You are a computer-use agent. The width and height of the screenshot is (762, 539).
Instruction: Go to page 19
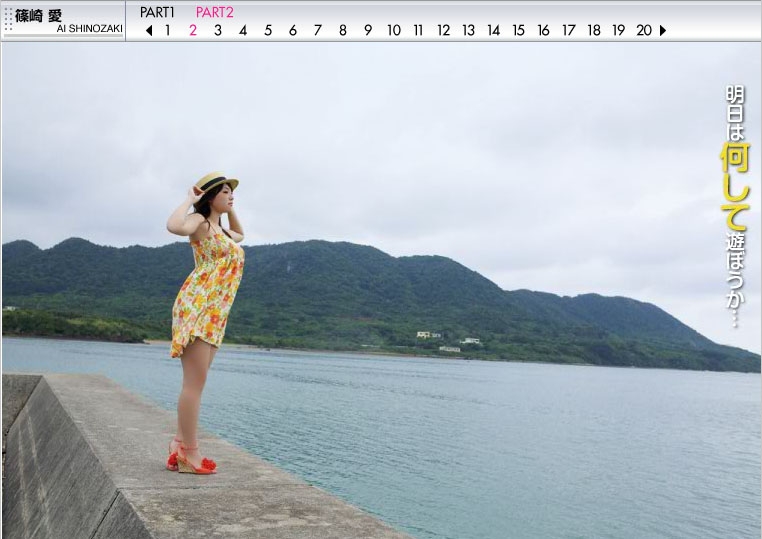tap(619, 31)
